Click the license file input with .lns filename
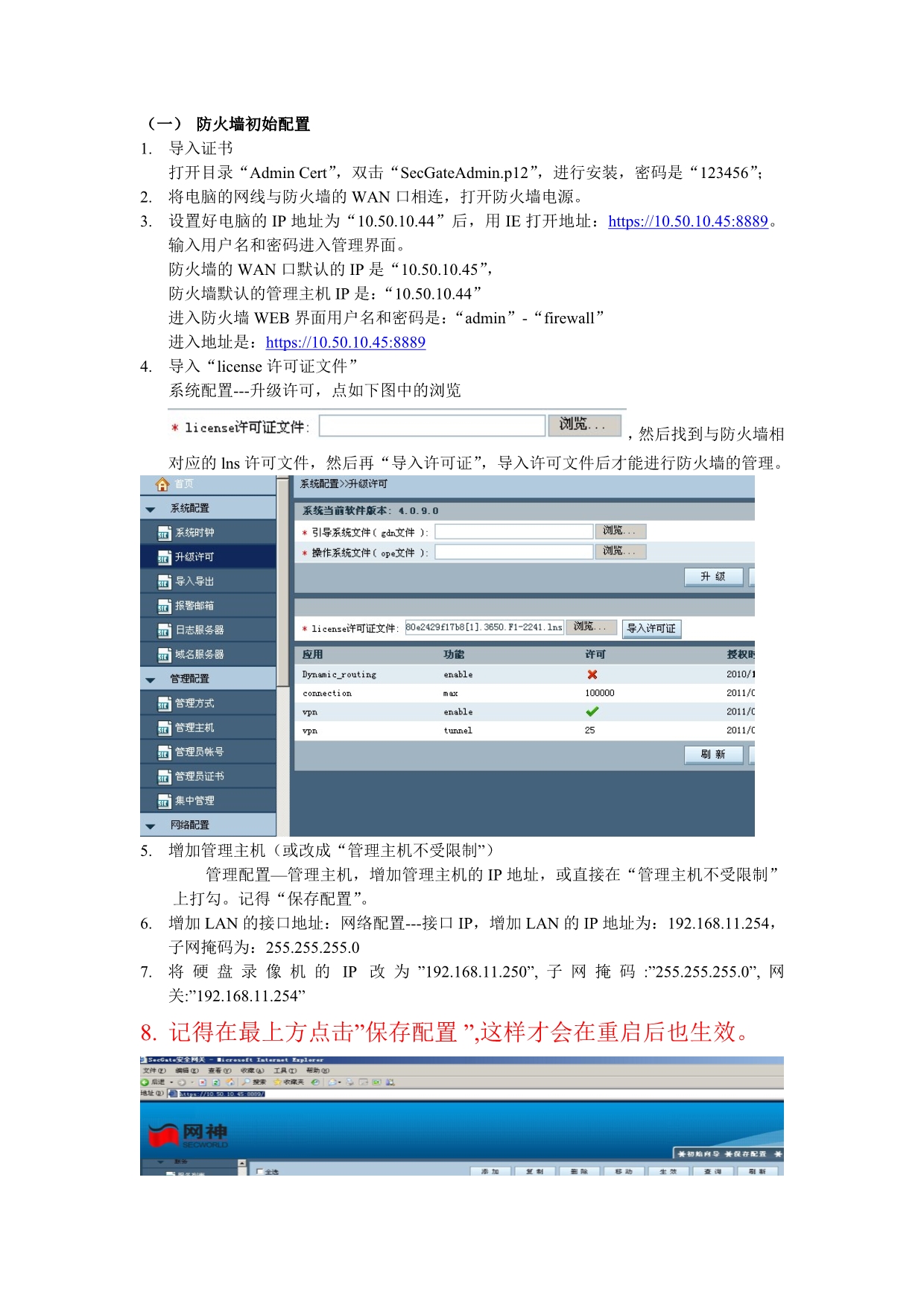The height and width of the screenshot is (1306, 924). [484, 627]
